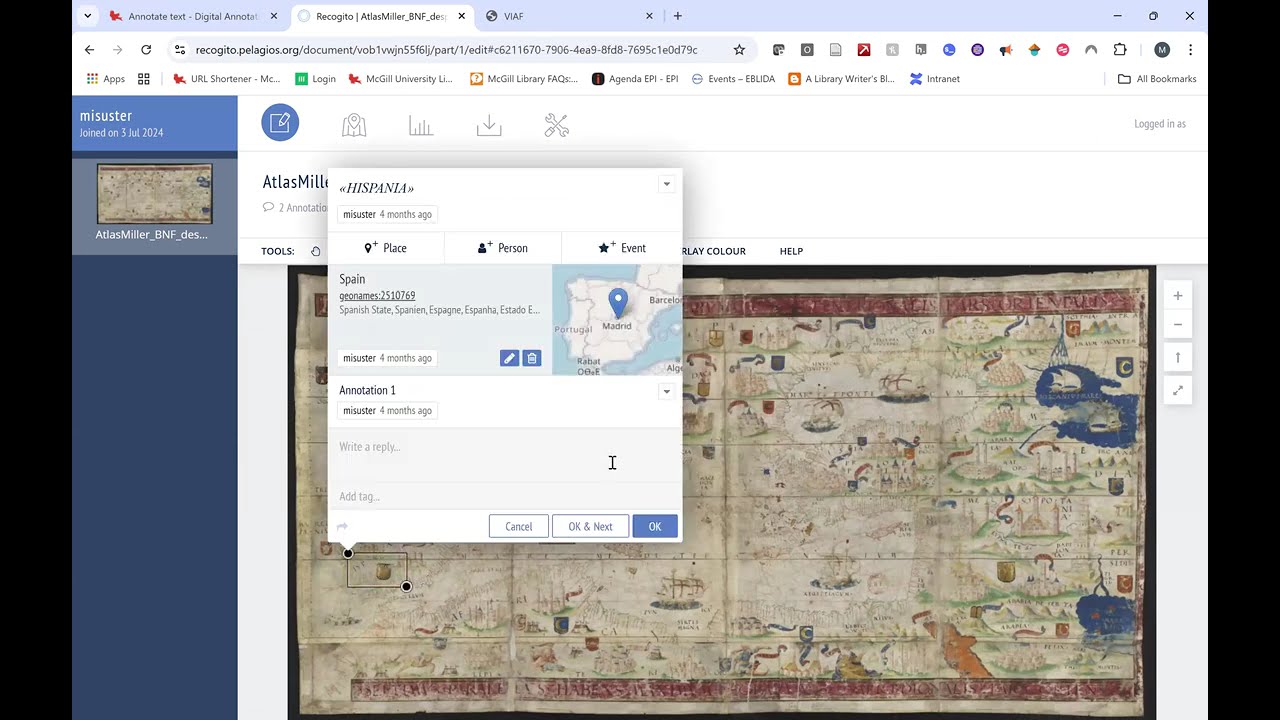This screenshot has width=1280, height=720.
Task: Click the Spain mini map preview
Action: pos(617,320)
